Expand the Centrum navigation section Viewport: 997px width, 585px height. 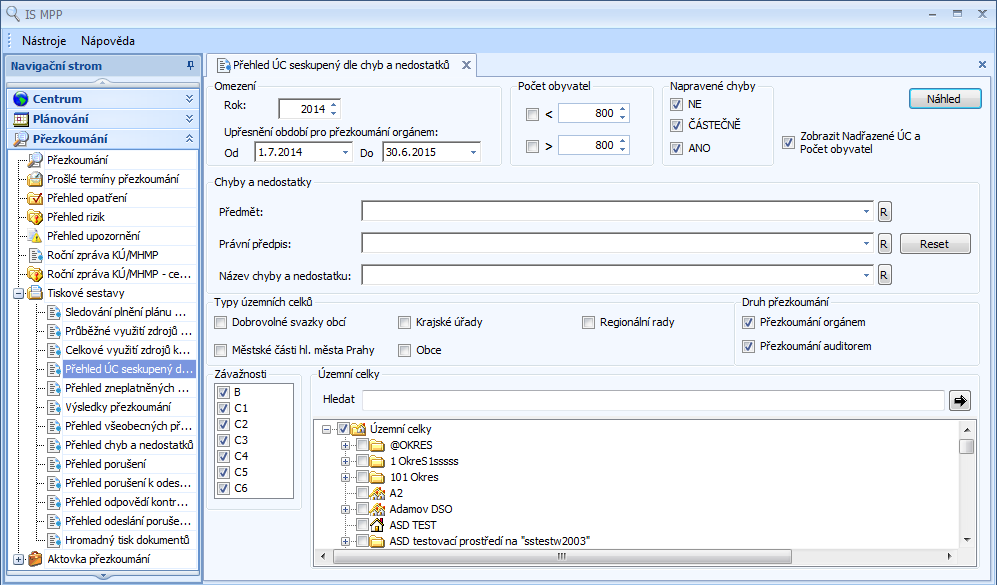coord(189,99)
